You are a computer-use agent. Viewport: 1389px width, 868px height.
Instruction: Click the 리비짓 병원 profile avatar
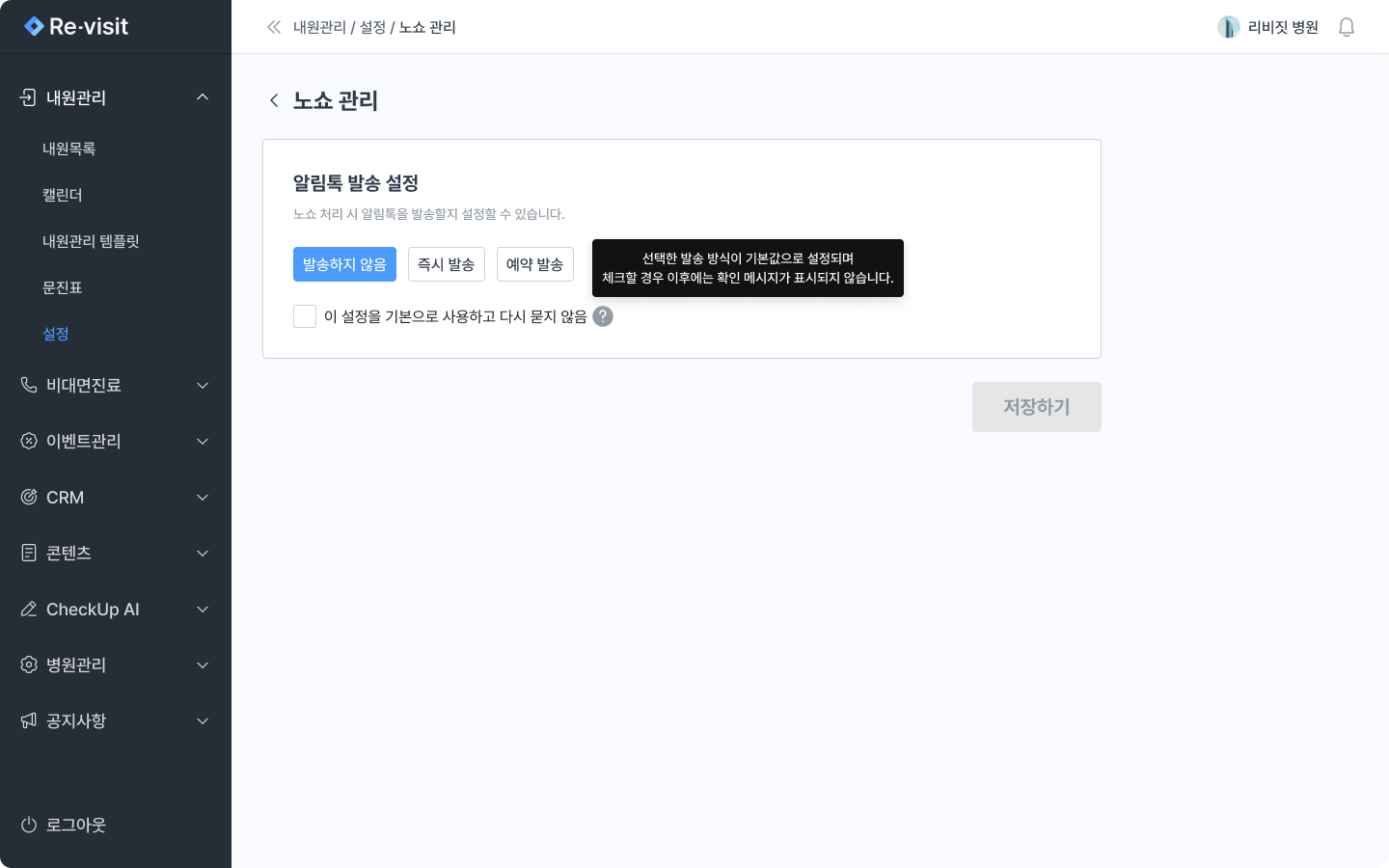[x=1228, y=27]
